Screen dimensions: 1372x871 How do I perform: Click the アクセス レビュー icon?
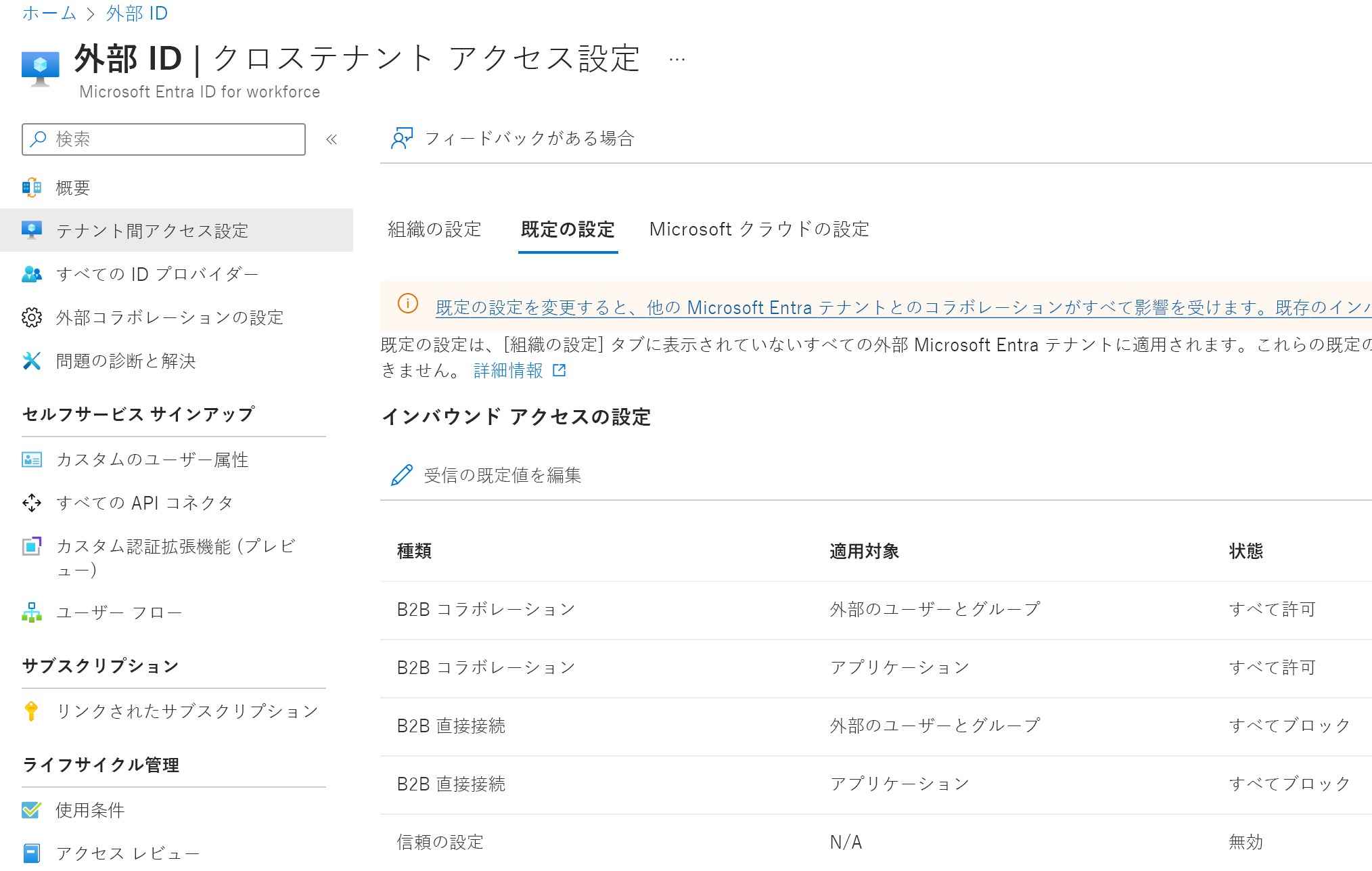coord(32,853)
